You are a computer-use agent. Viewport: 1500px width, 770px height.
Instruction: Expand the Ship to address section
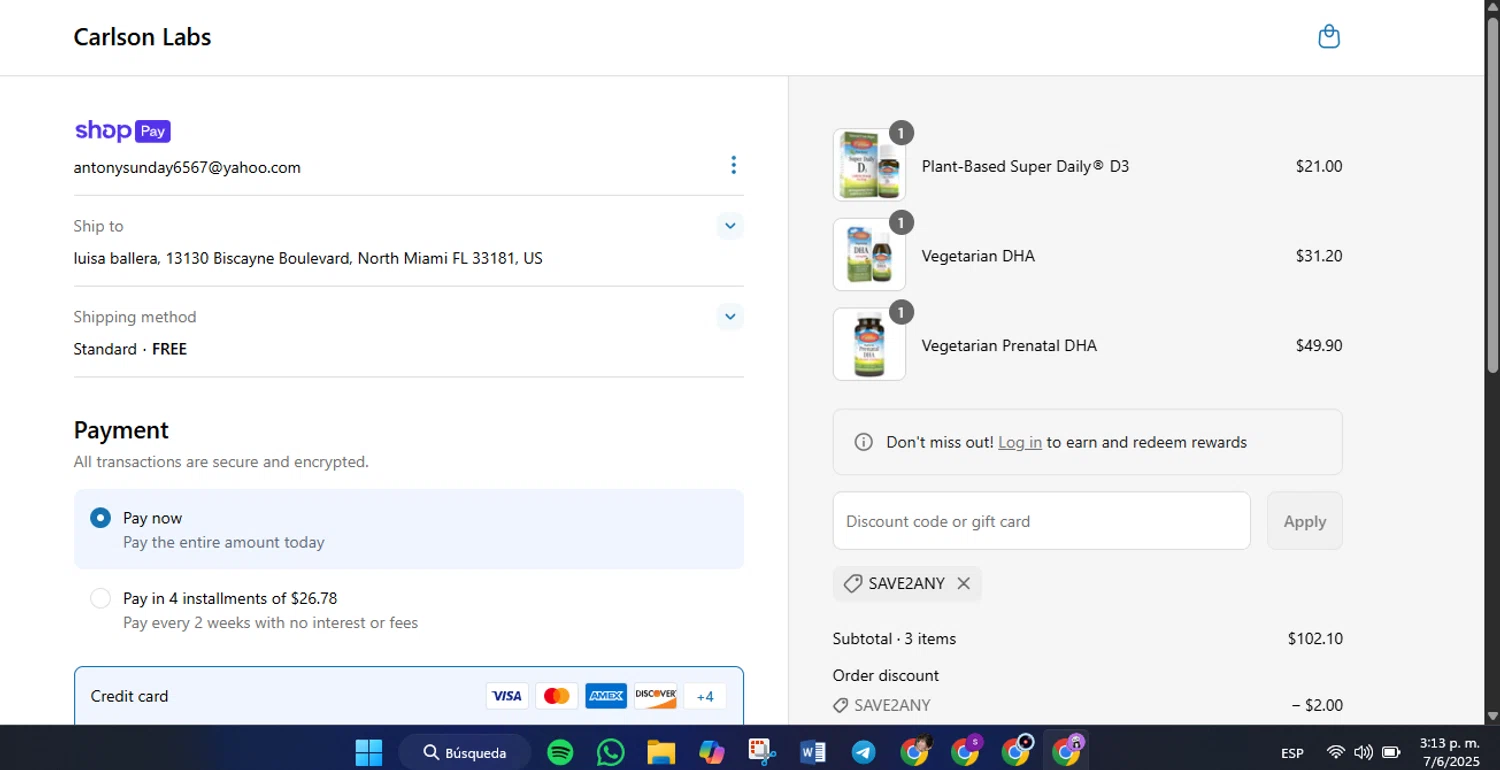coord(730,226)
